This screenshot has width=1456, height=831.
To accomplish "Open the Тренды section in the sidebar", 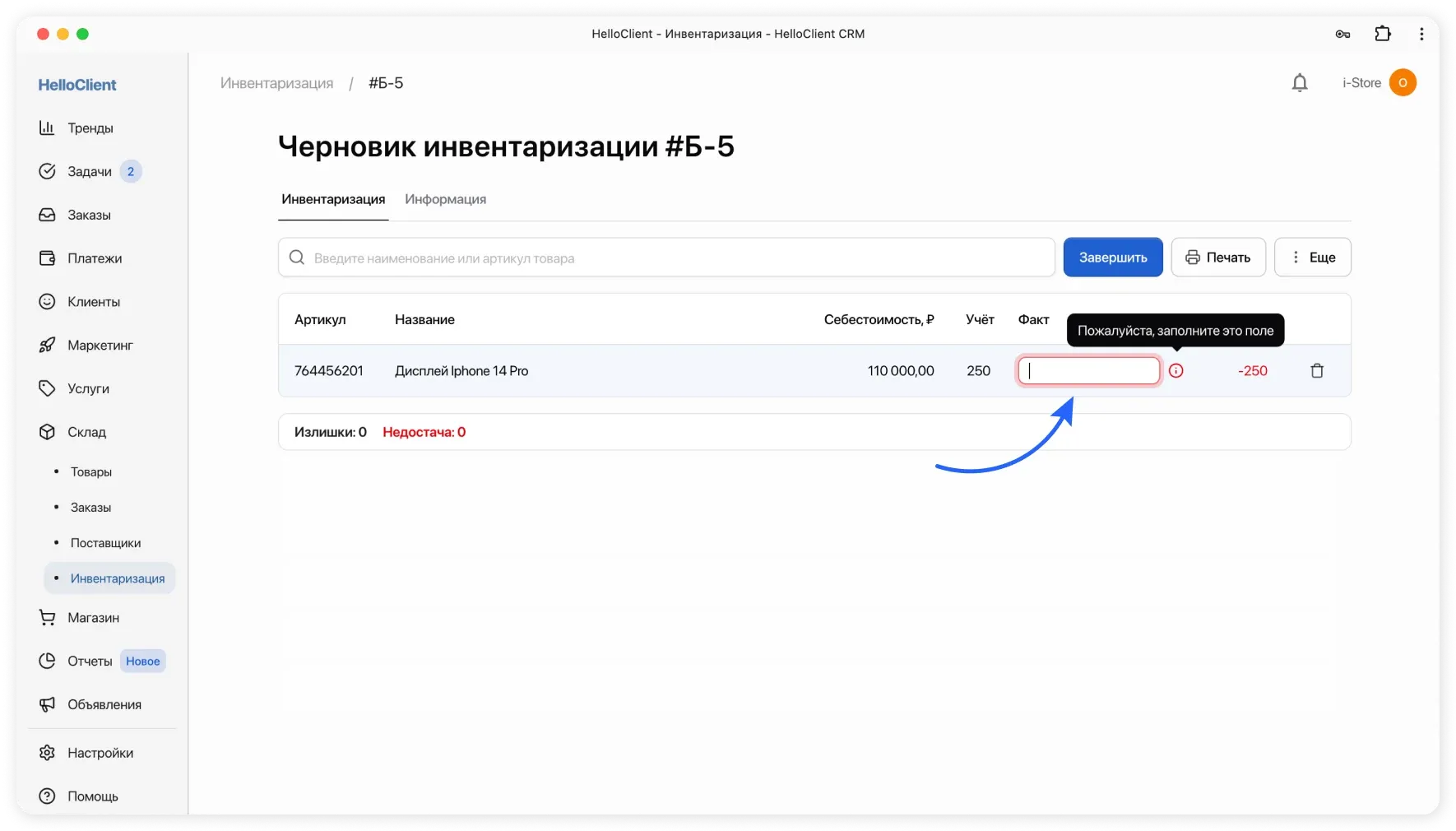I will coord(90,128).
